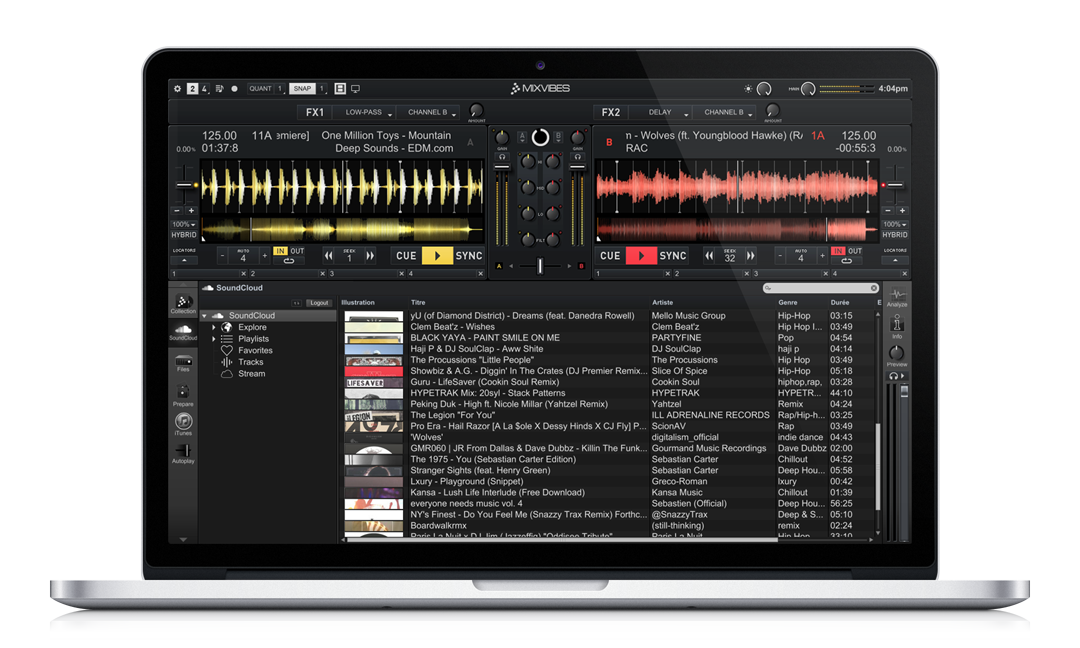
Task: Open the iTunes sidebar tab
Action: (183, 424)
